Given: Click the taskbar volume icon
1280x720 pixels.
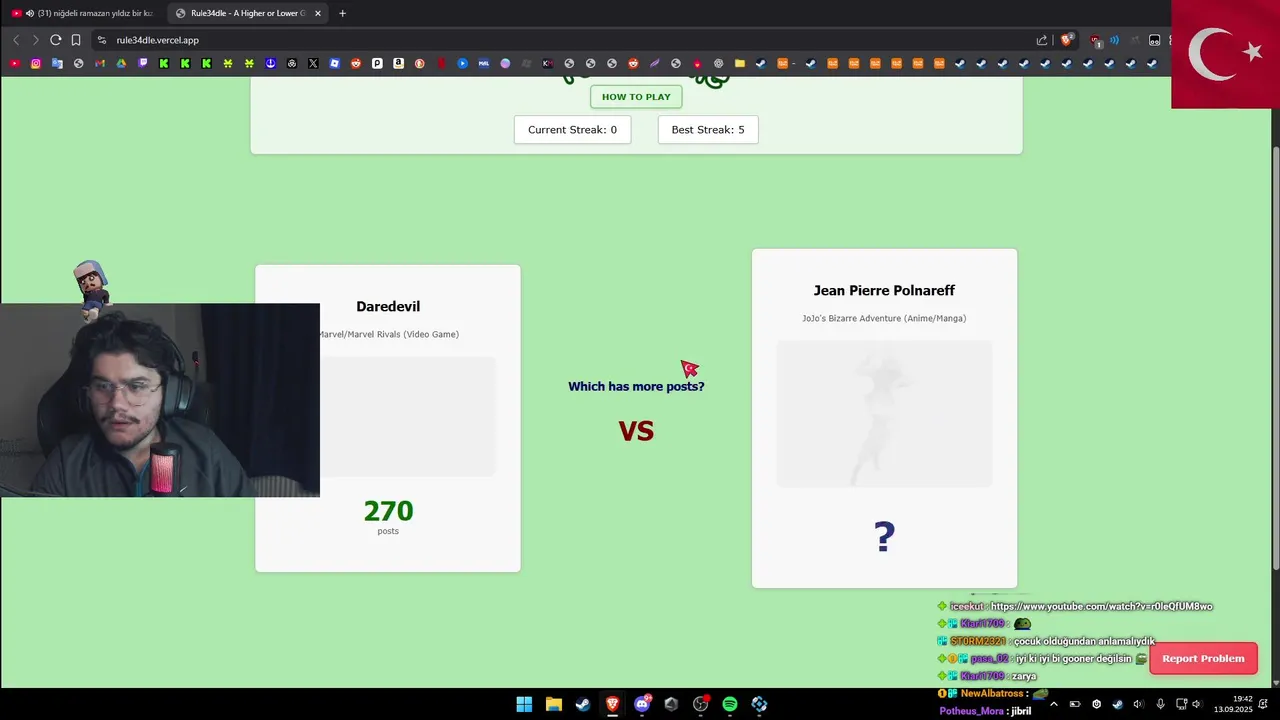Looking at the screenshot, I should click(1196, 704).
